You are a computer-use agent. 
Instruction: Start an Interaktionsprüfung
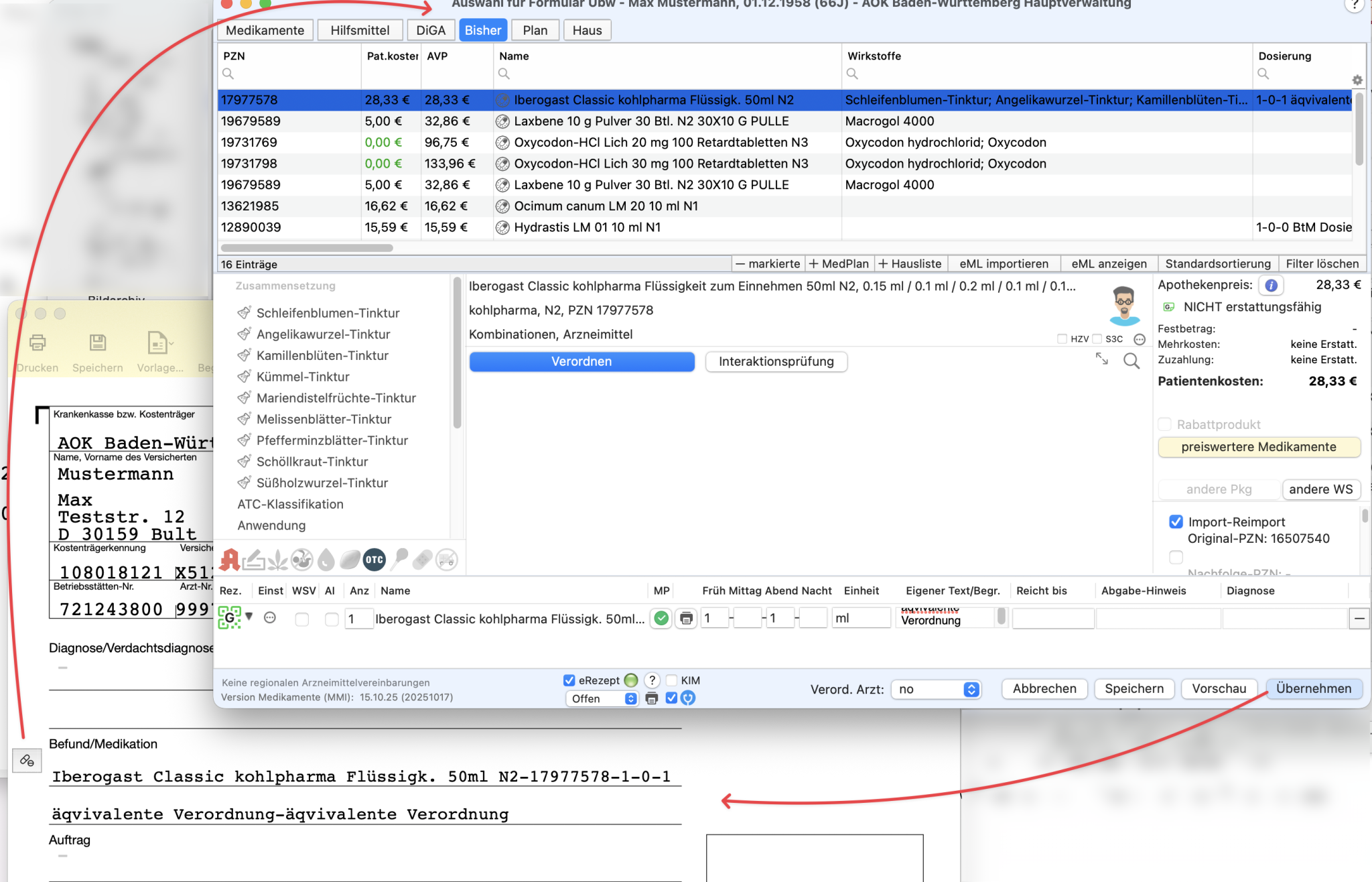pos(776,361)
